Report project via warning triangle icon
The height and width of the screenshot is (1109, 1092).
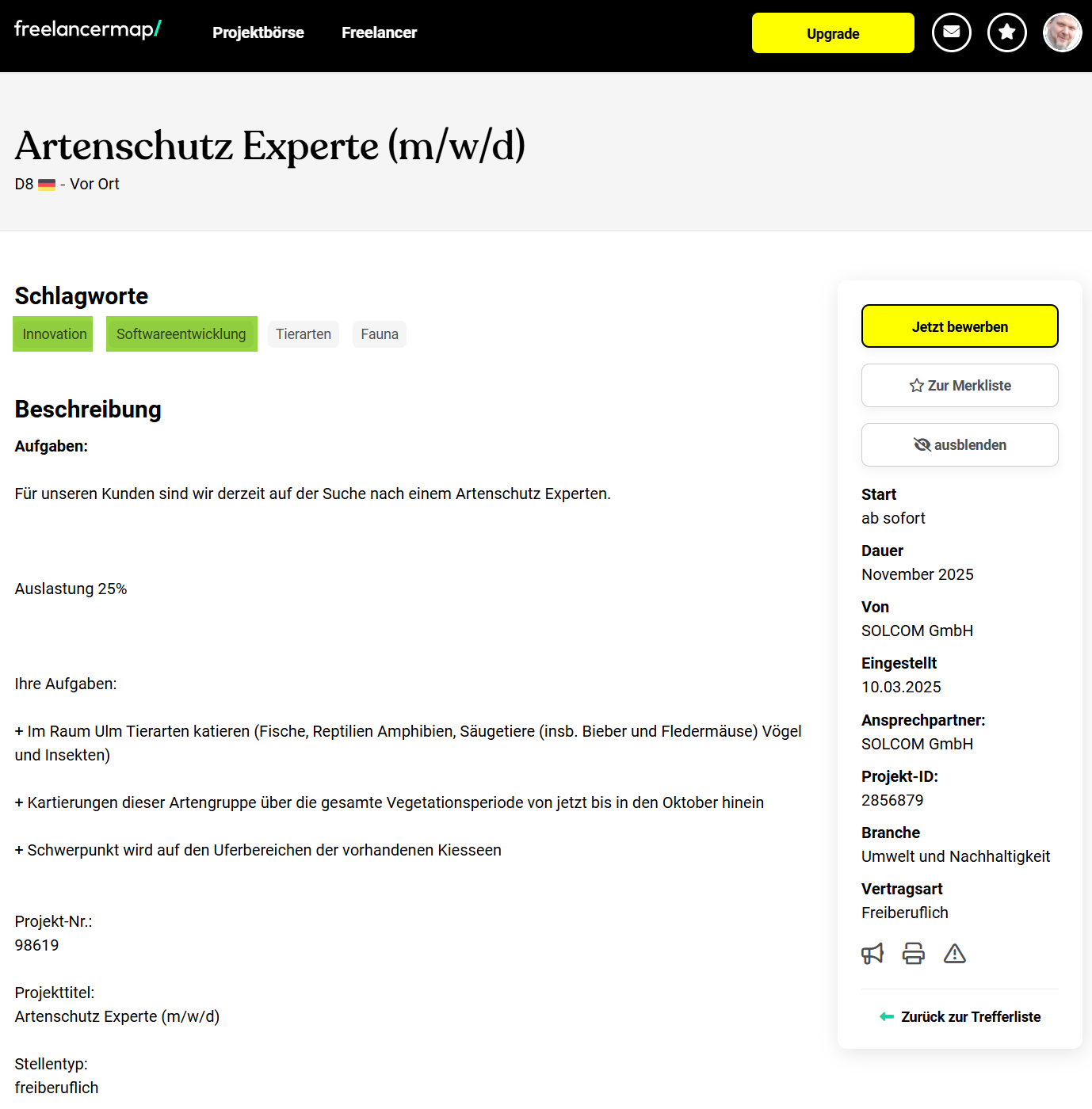955,954
